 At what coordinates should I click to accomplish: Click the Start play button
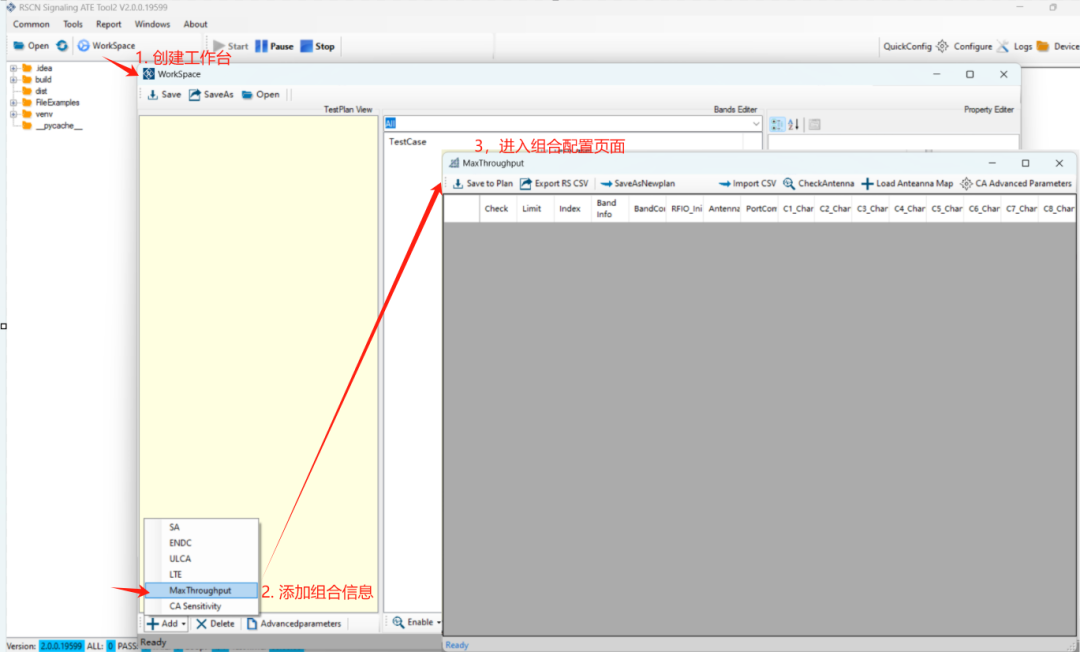231,46
